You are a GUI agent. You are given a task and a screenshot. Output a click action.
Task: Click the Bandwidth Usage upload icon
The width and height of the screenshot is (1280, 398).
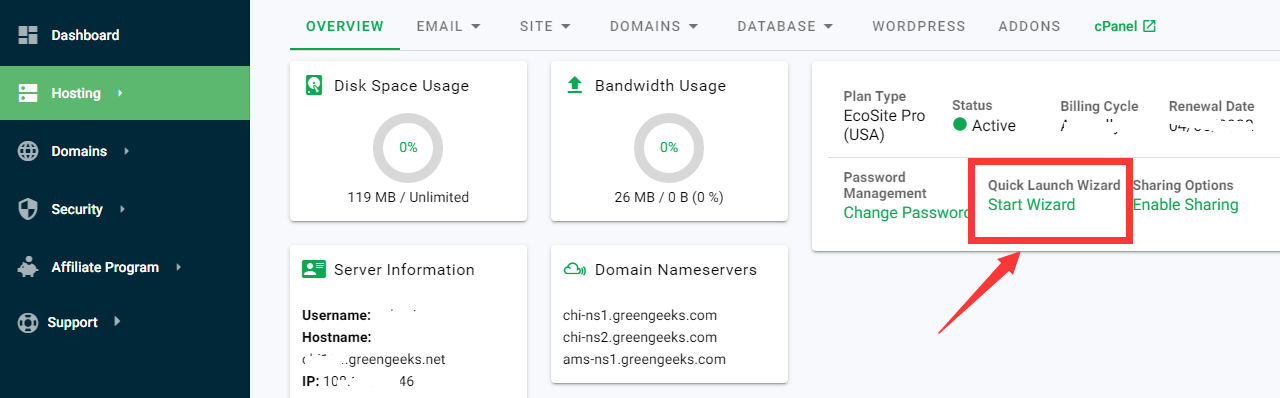coord(574,86)
